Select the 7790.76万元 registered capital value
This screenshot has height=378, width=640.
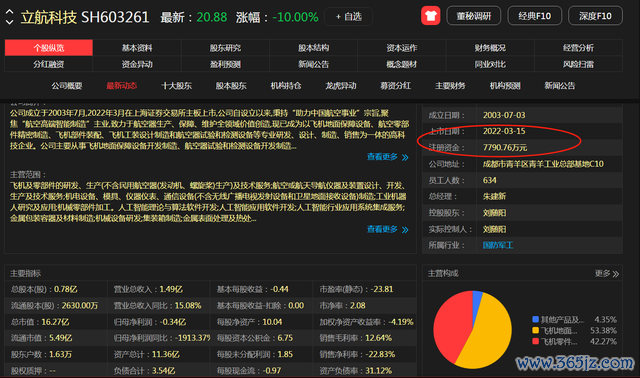[505, 148]
